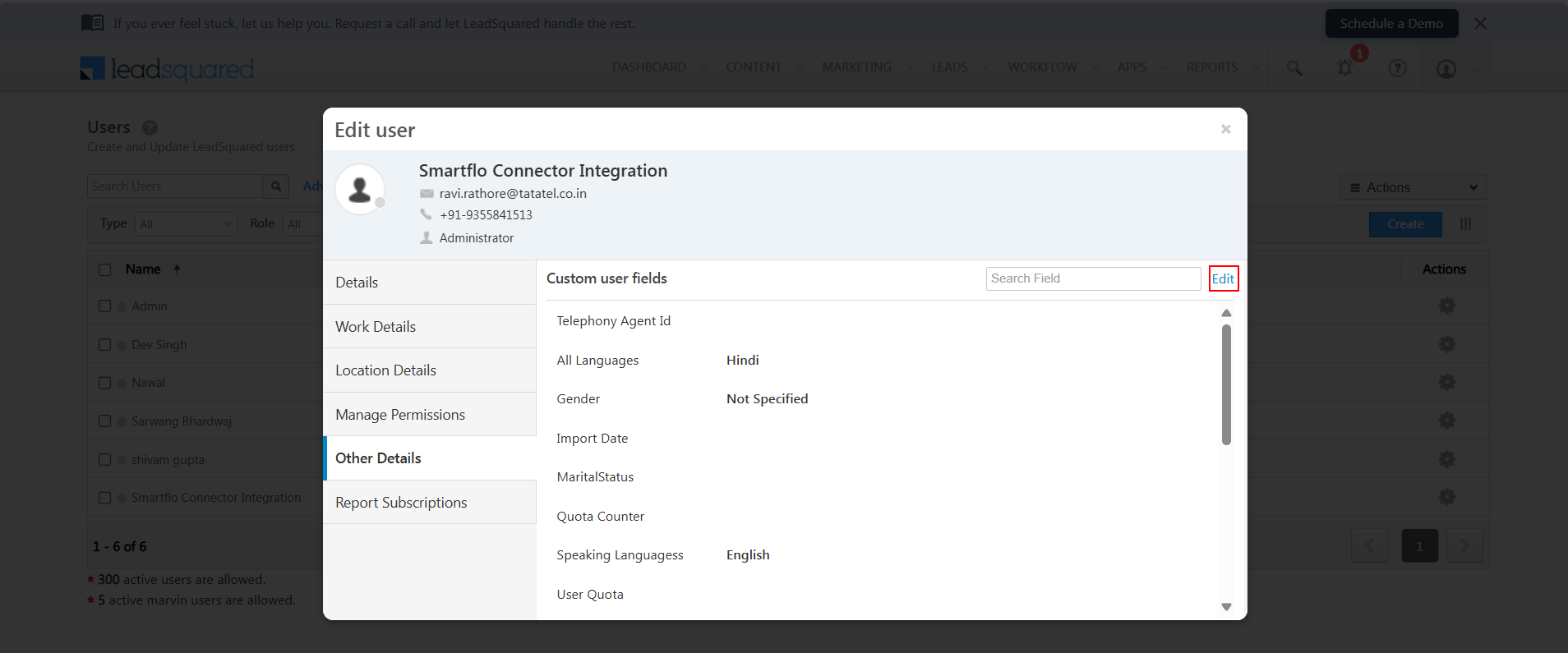
Task: Click the user profile dropdown arrow
Action: pos(1474,70)
